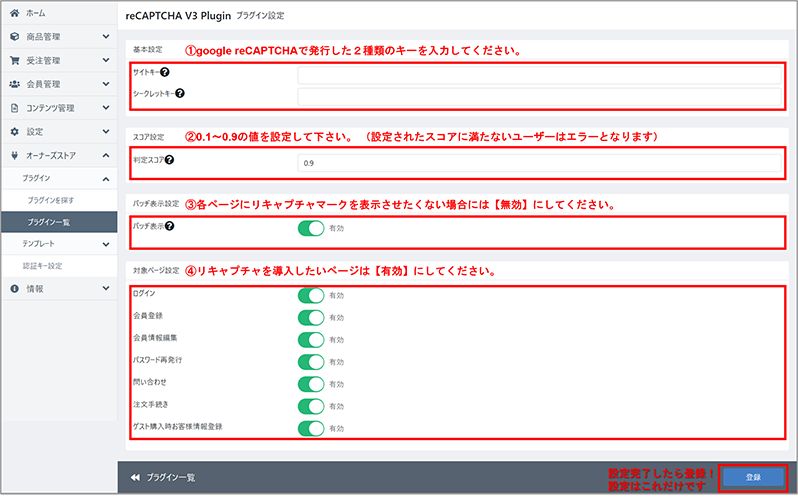Toggle the パスワード再発行 page switch
The image size is (798, 500).
(x=311, y=362)
